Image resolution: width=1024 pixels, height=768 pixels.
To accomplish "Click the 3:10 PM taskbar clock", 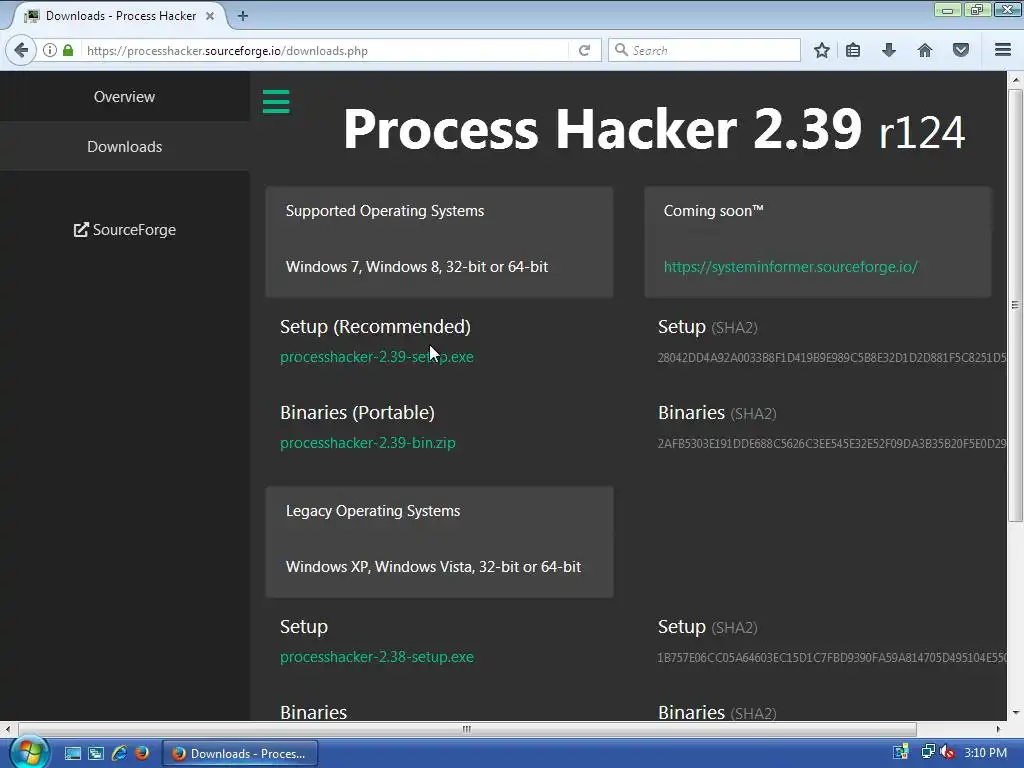I will pos(985,752).
